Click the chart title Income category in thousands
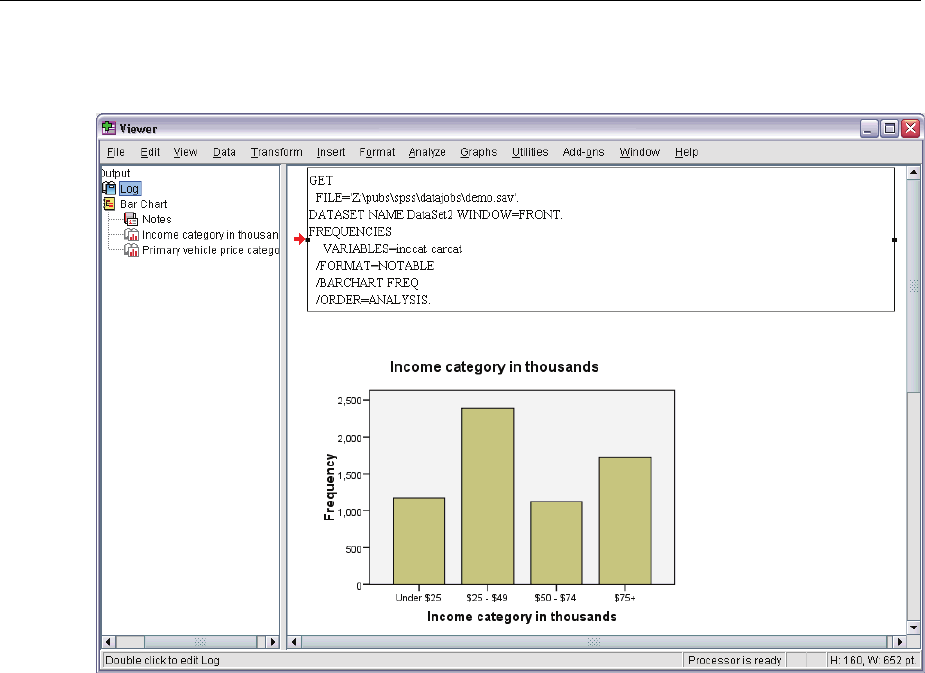925x673 pixels. tap(494, 367)
